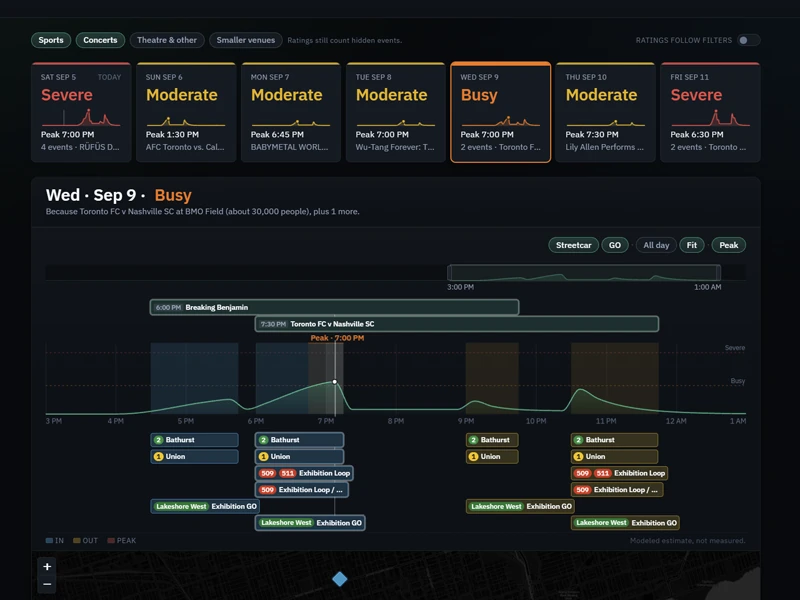The image size is (800, 600).
Task: Toggle the Streetcar mode chip
Action: (x=573, y=245)
